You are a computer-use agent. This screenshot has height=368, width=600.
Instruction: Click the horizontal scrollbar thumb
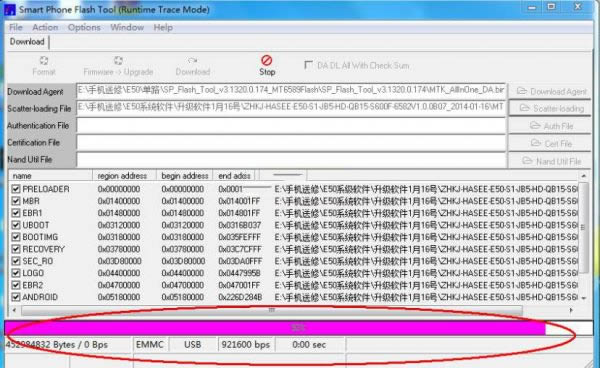(x=272, y=310)
